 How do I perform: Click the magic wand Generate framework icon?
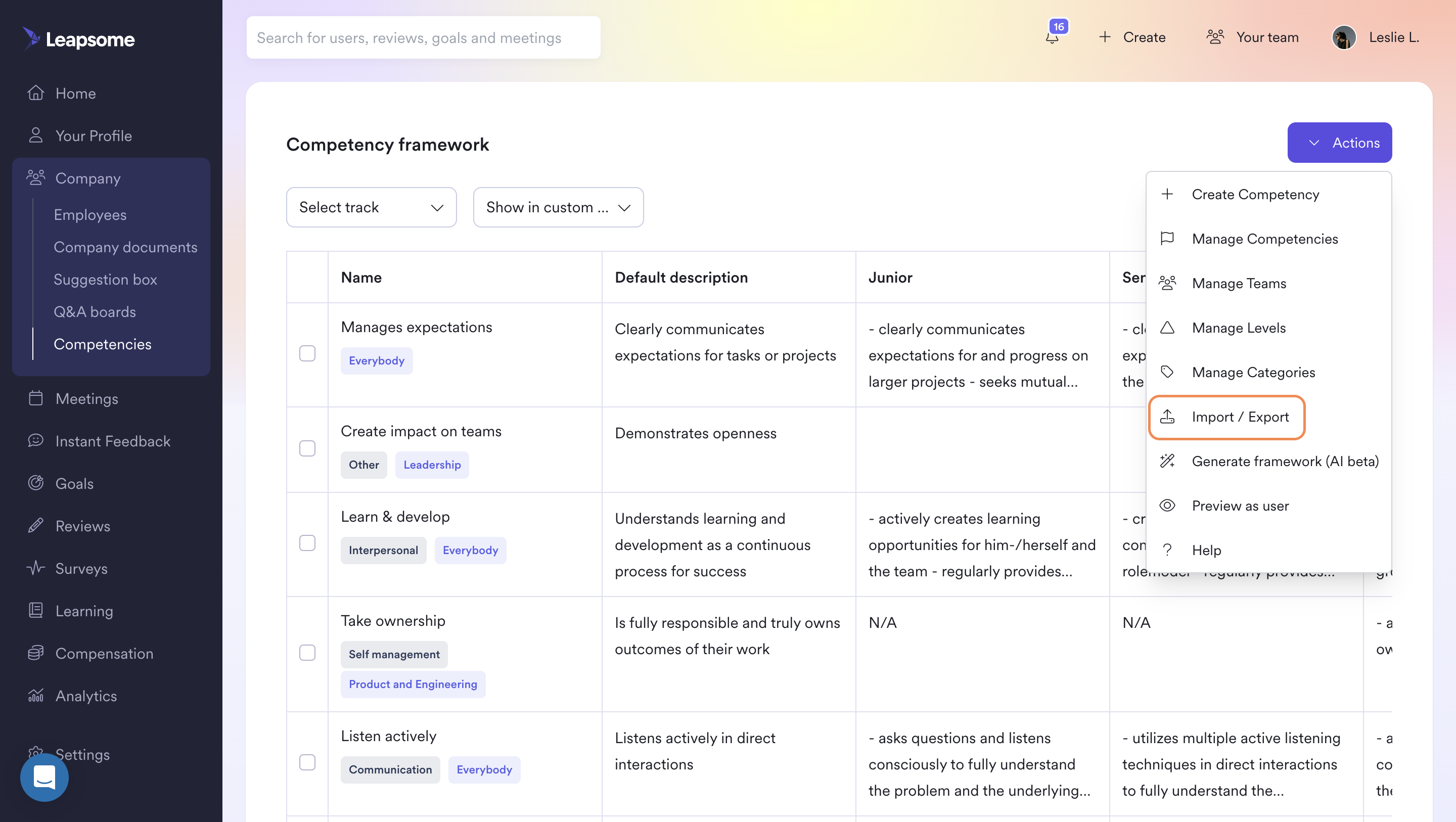[x=1167, y=461]
